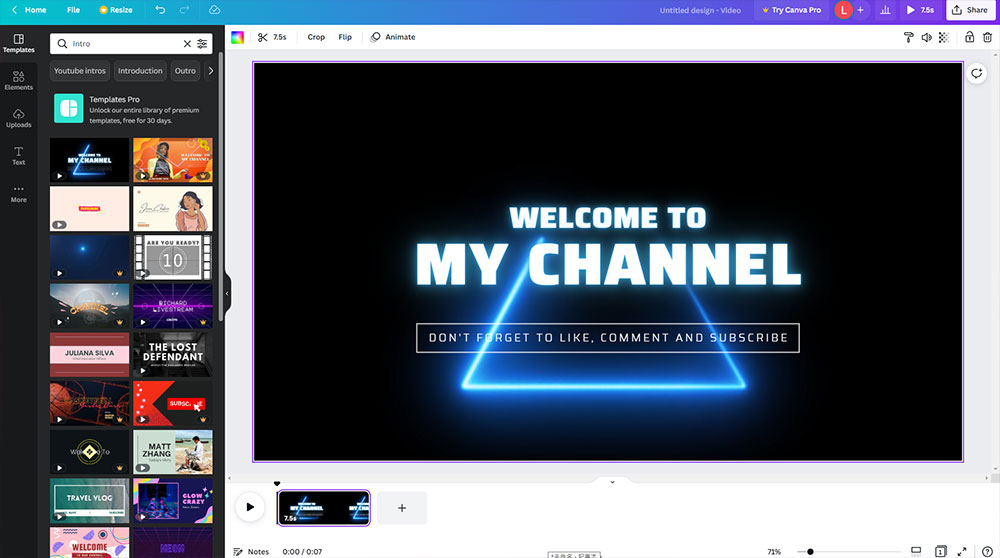1000x558 pixels.
Task: Add collaborator with plus icon
Action: 860,10
